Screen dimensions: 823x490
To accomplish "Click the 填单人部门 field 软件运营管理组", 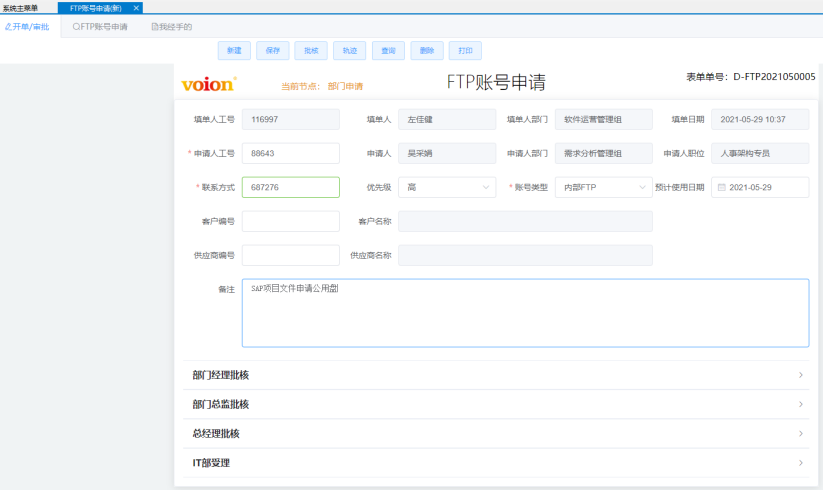I will 604,120.
